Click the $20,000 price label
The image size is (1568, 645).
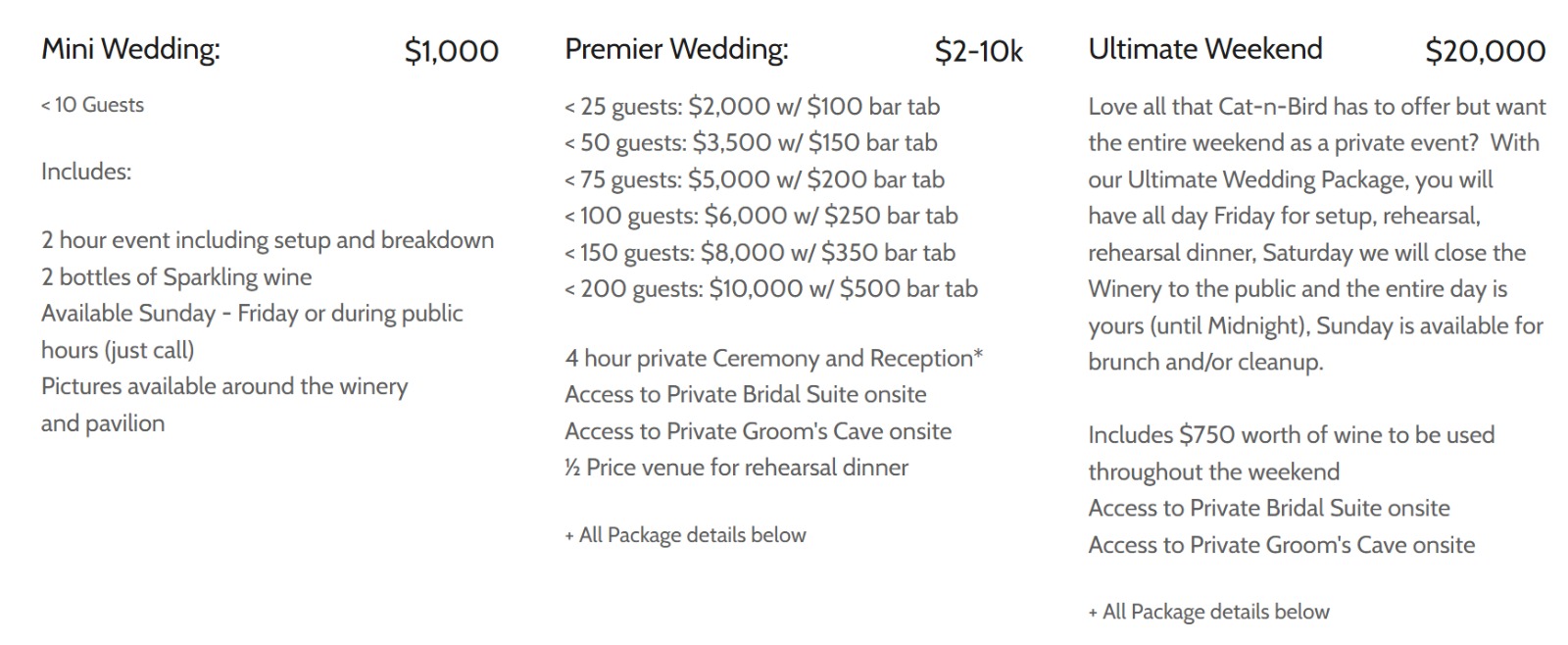1485,51
